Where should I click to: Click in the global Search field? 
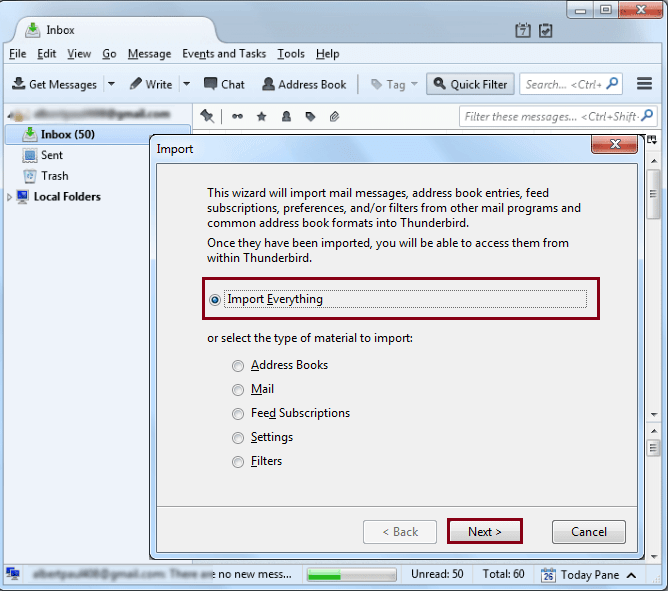click(571, 84)
